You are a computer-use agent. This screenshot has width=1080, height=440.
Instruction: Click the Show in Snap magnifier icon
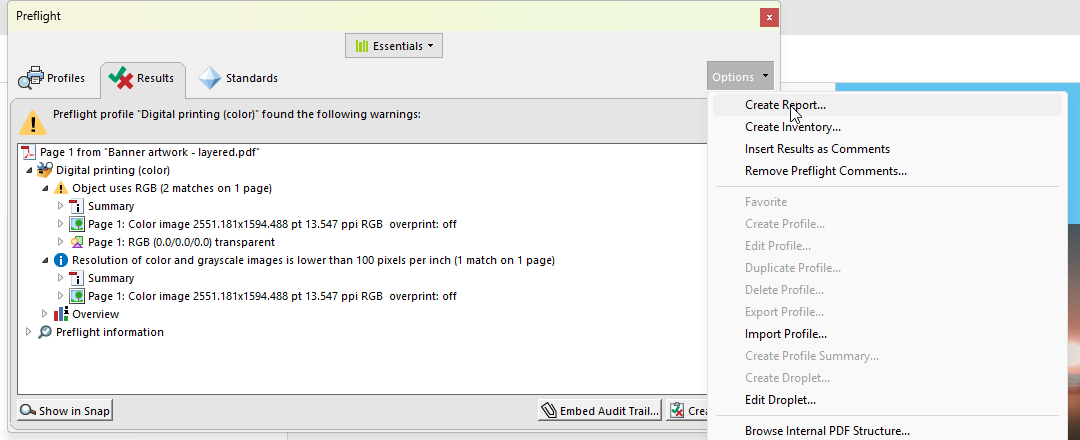click(x=28, y=411)
